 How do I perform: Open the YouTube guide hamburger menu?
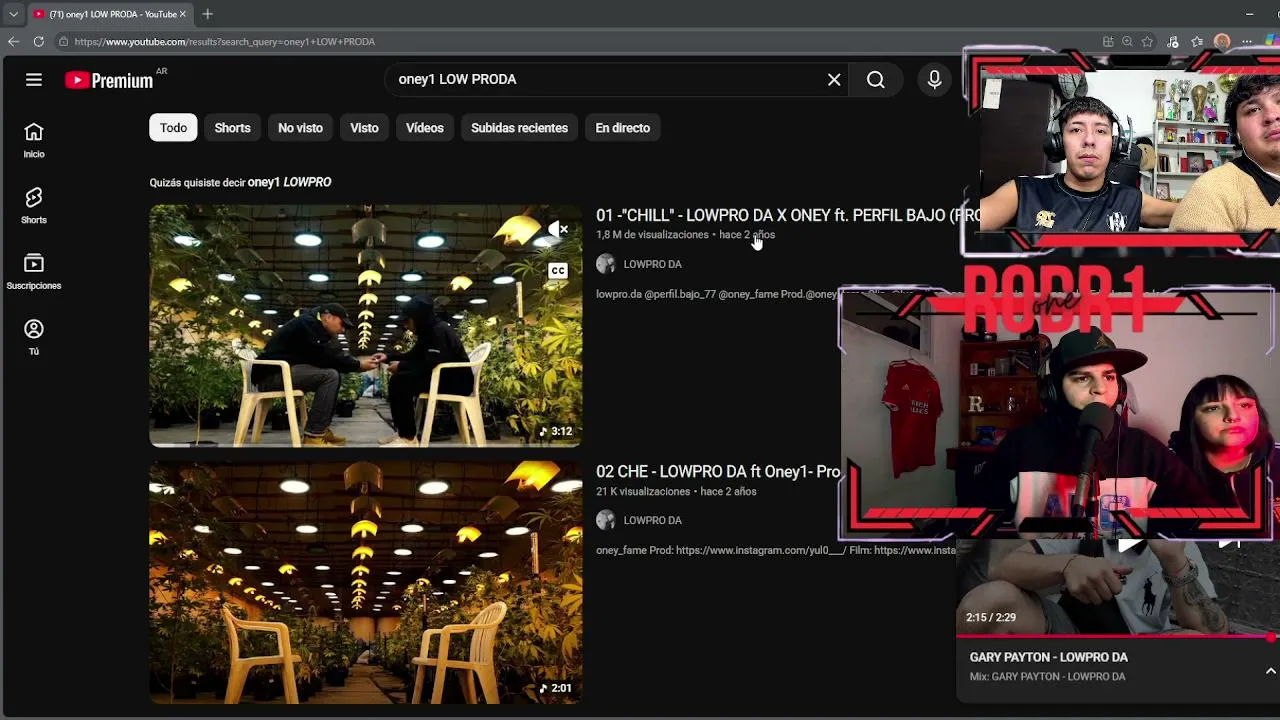click(34, 80)
